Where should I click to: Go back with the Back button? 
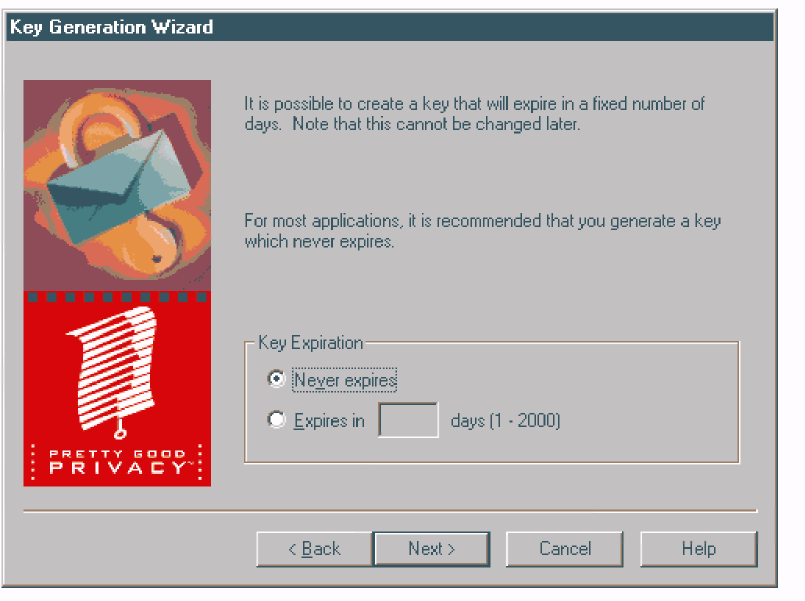click(x=315, y=549)
